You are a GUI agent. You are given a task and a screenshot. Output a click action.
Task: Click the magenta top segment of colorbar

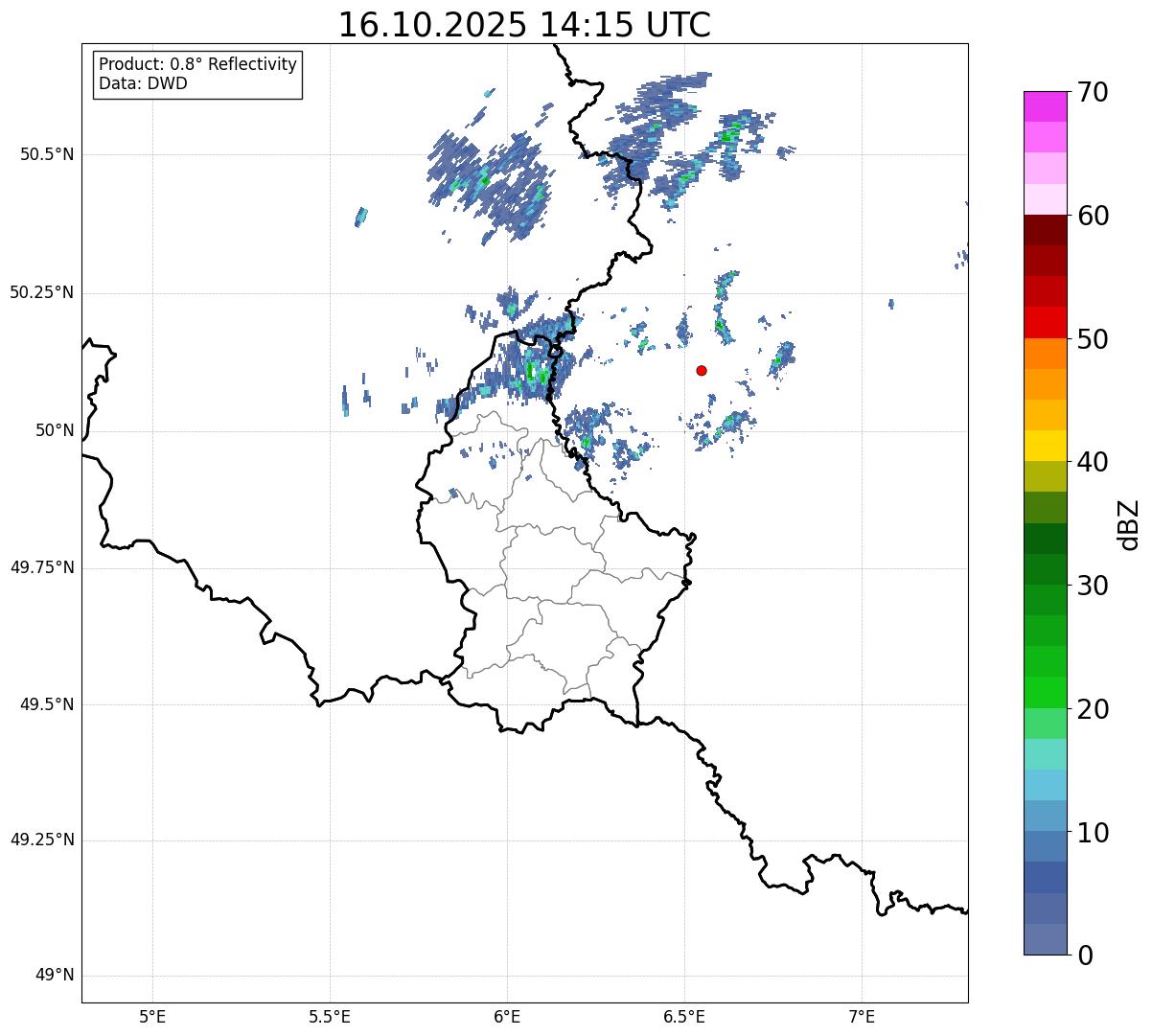tap(1046, 106)
